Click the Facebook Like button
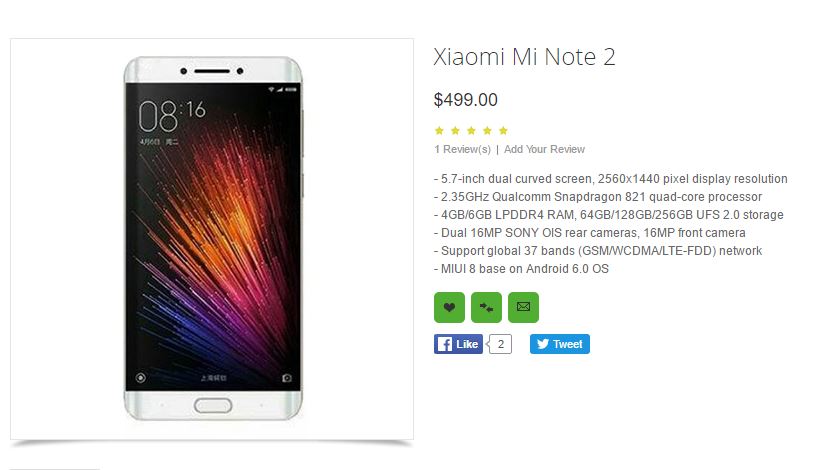816x470 pixels. coord(458,344)
